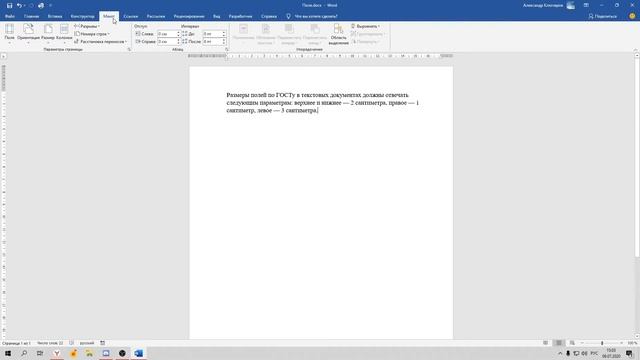Open the Поля (Margins) menu
Screen dimensions: 640x360
(9, 33)
